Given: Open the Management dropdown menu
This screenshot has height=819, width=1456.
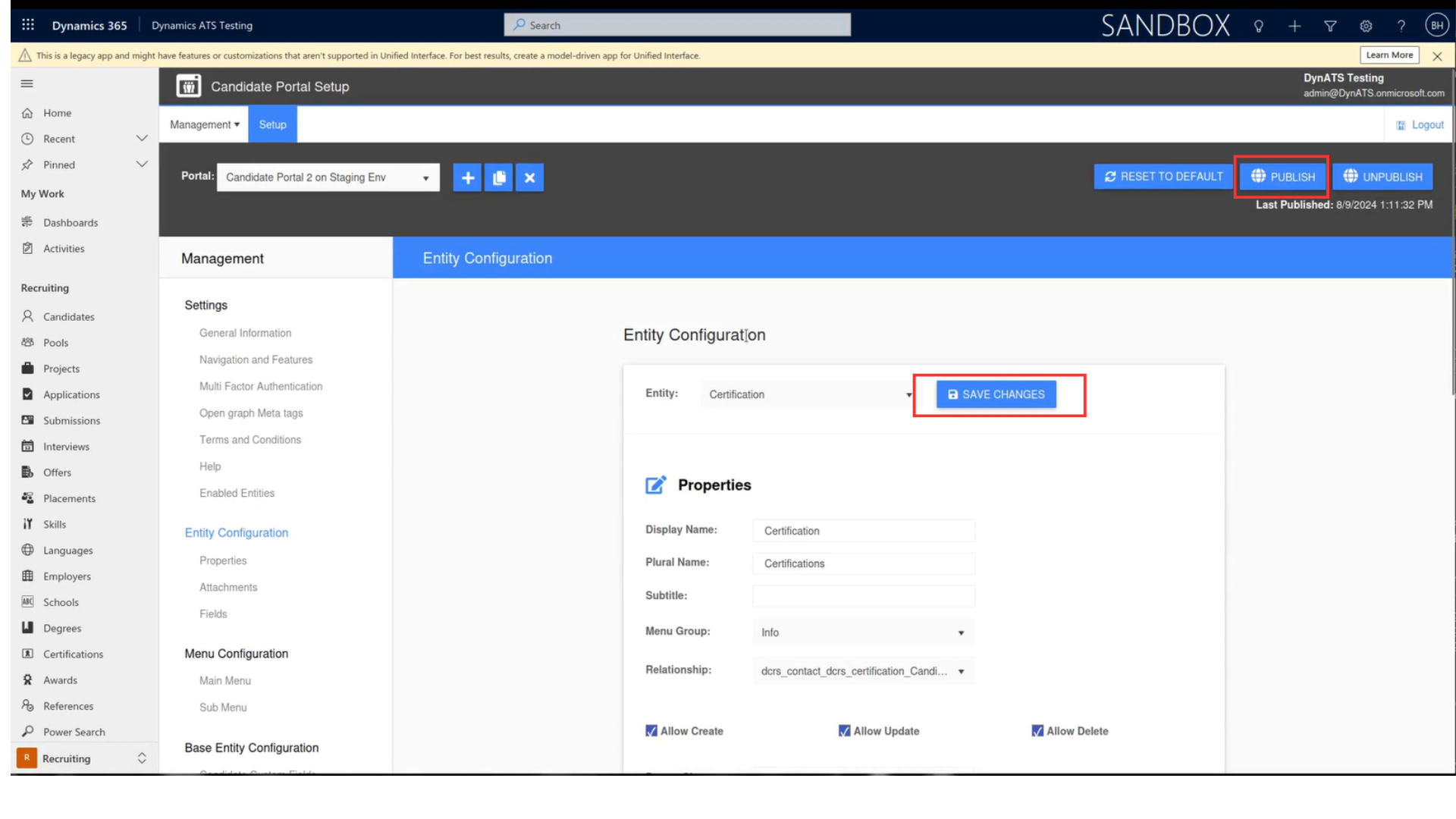Looking at the screenshot, I should pyautogui.click(x=205, y=124).
